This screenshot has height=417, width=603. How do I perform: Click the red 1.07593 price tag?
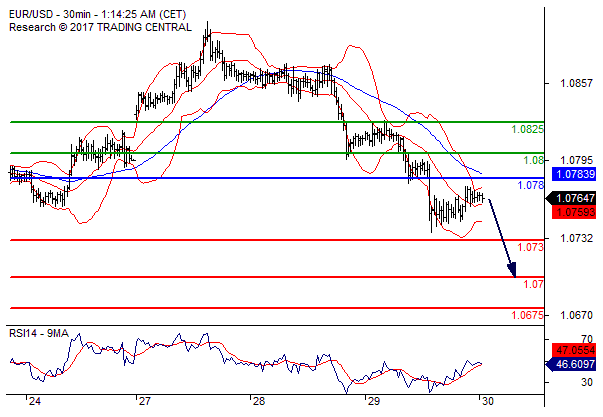pyautogui.click(x=574, y=212)
